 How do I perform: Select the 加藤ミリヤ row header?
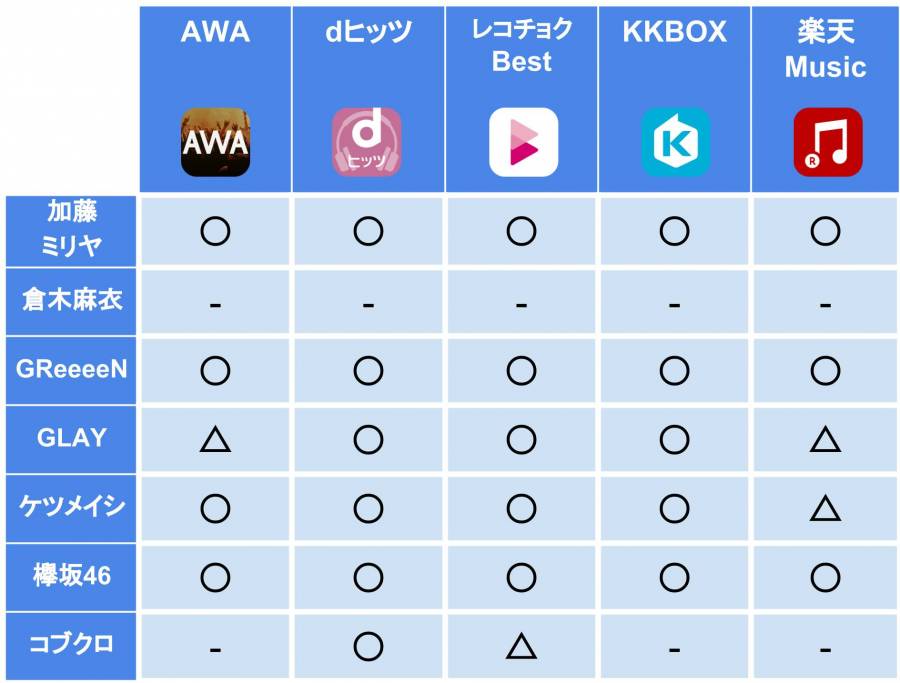click(71, 231)
